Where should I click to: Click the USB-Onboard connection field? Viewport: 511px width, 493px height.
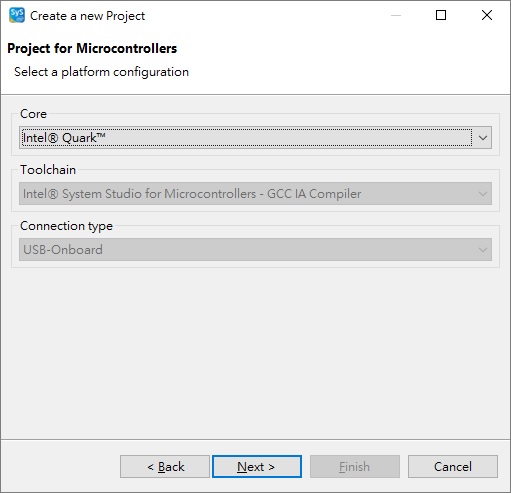click(255, 249)
